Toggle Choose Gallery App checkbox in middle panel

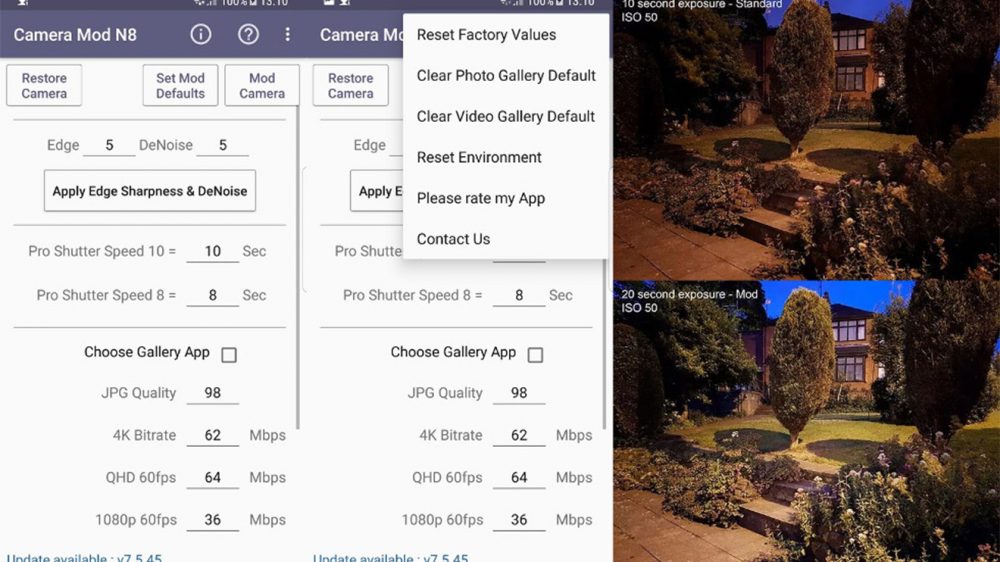tap(535, 355)
